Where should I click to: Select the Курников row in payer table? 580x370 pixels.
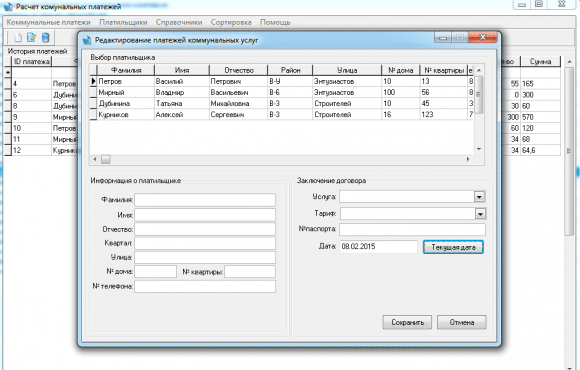pyautogui.click(x=282, y=115)
